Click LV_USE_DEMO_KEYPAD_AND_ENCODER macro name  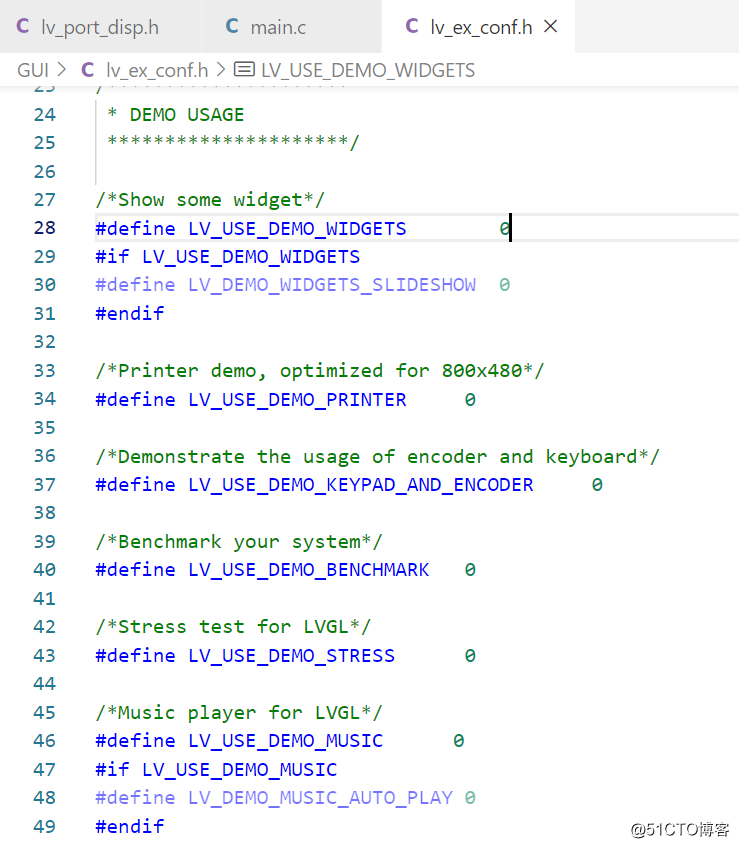[361, 485]
